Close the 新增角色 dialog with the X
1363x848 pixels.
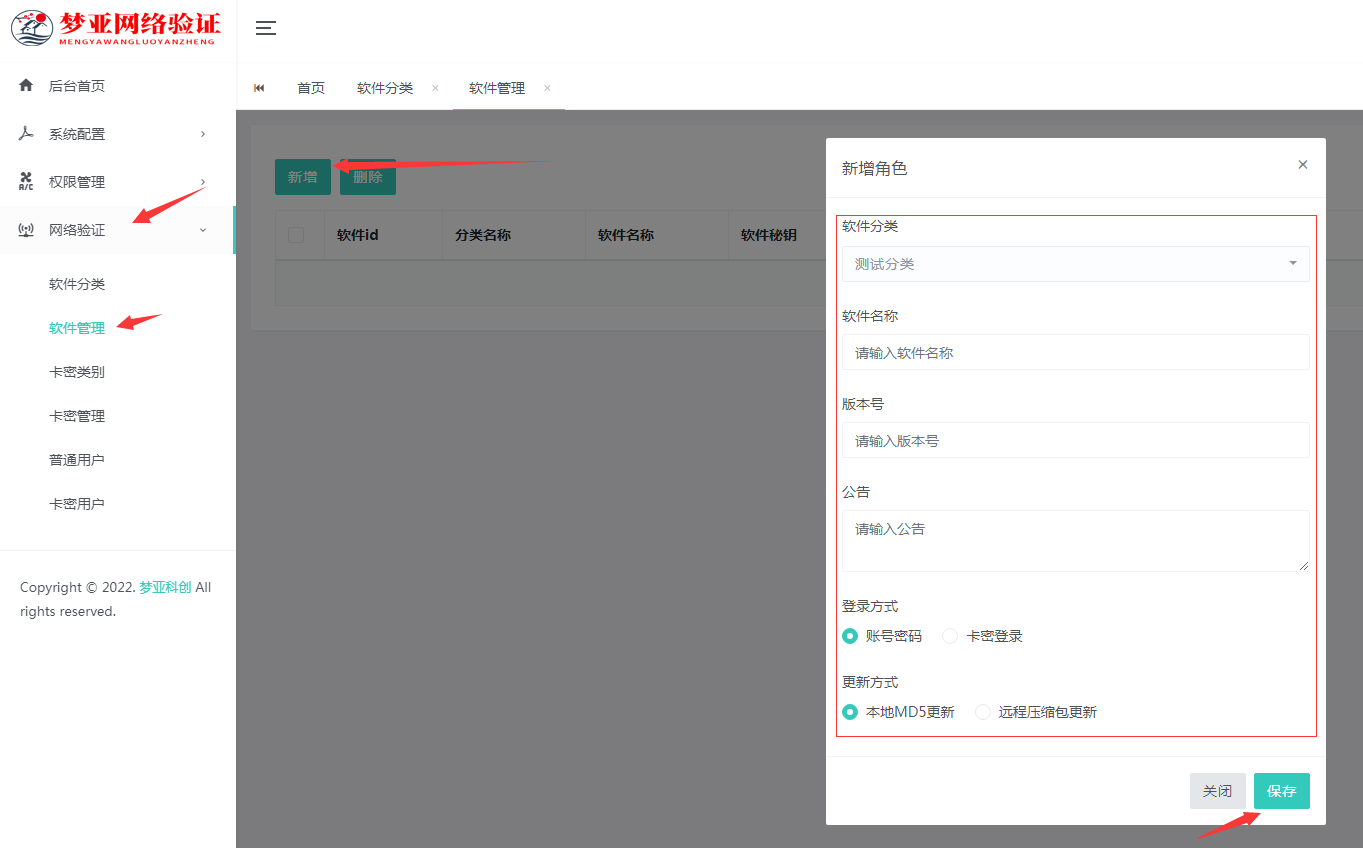pyautogui.click(x=1302, y=164)
